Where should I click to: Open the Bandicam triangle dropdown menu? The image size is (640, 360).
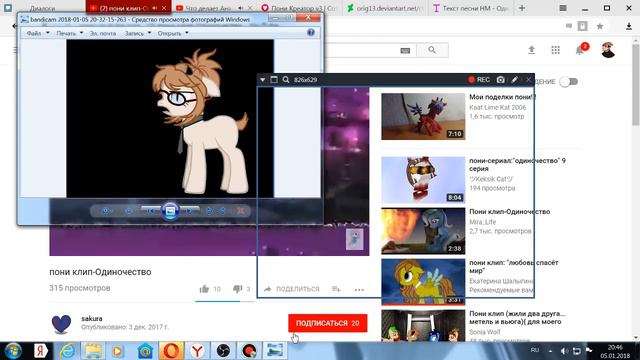click(x=262, y=80)
